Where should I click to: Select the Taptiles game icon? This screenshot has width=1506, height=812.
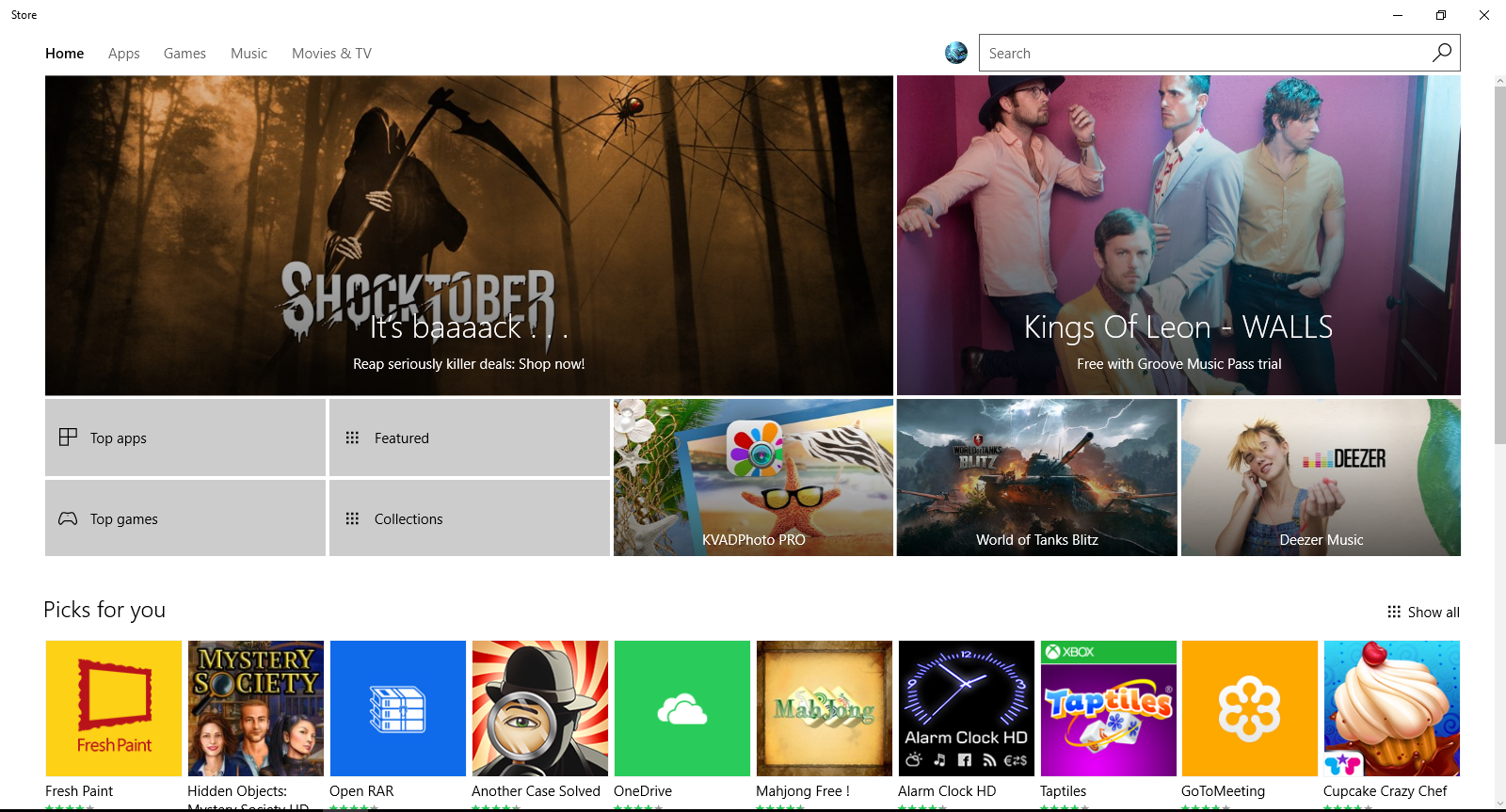click(x=1108, y=709)
